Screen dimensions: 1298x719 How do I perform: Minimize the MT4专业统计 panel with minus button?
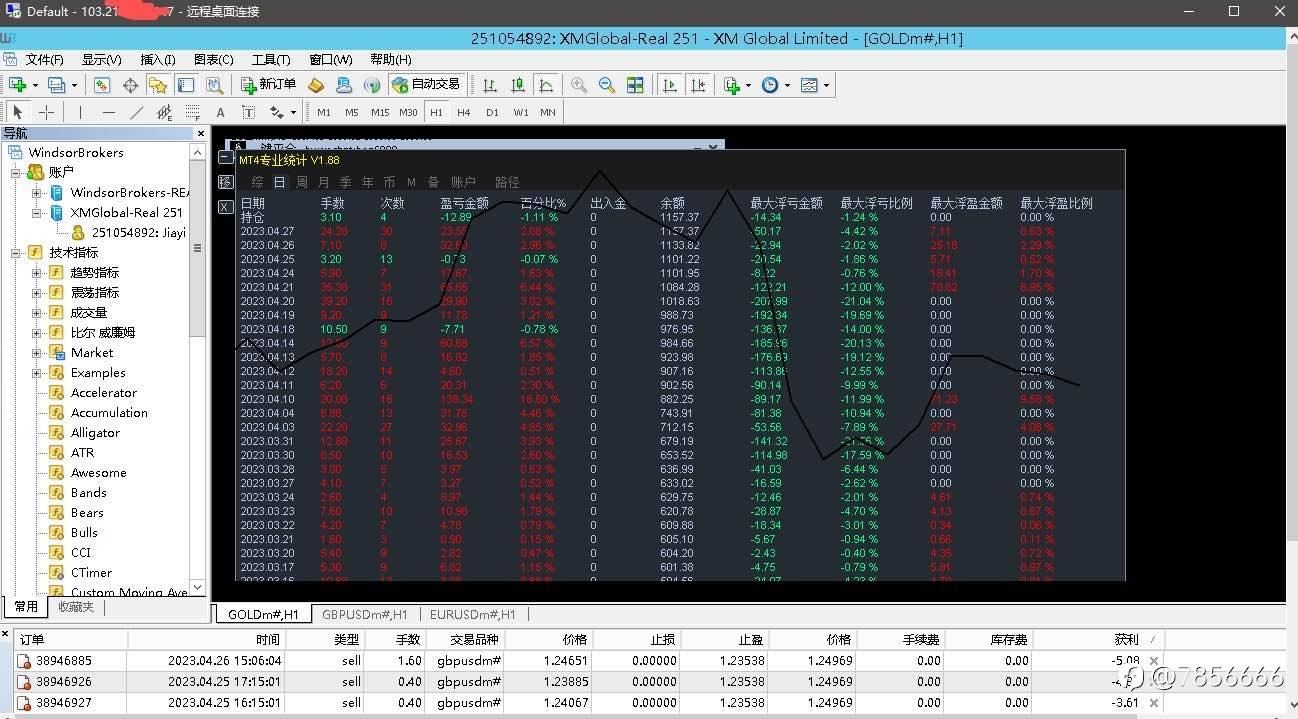point(225,157)
